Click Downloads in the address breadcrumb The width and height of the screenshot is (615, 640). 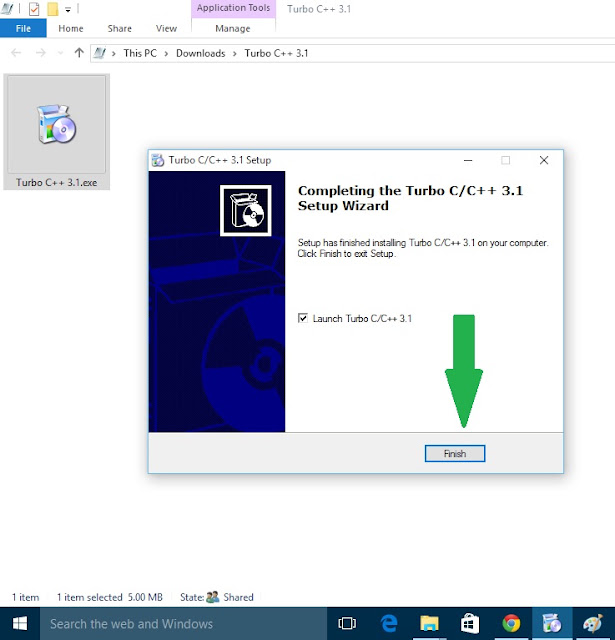point(200,53)
